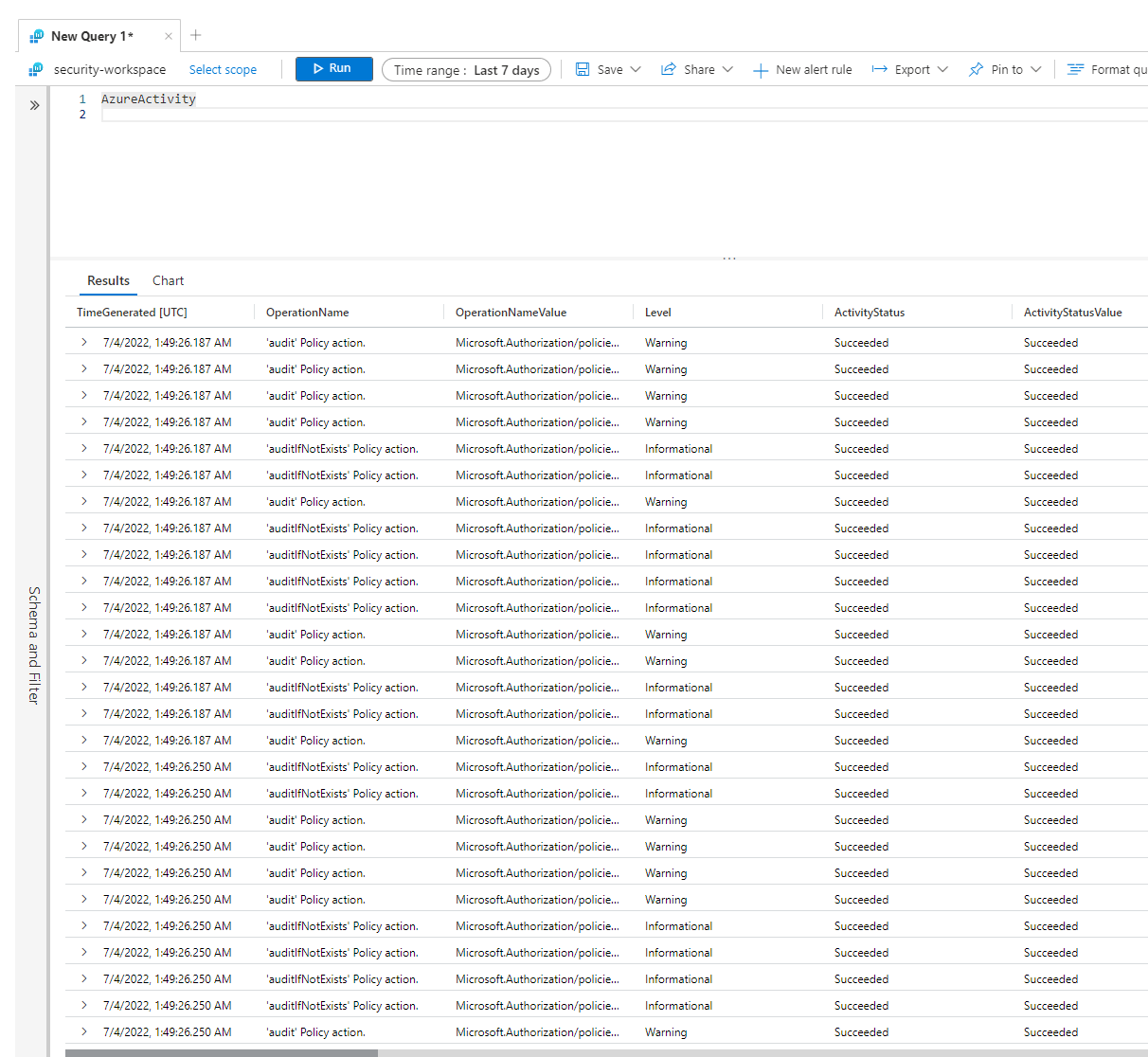The height and width of the screenshot is (1057, 1148).
Task: Change the Time range from Last 7 days
Action: (x=466, y=69)
